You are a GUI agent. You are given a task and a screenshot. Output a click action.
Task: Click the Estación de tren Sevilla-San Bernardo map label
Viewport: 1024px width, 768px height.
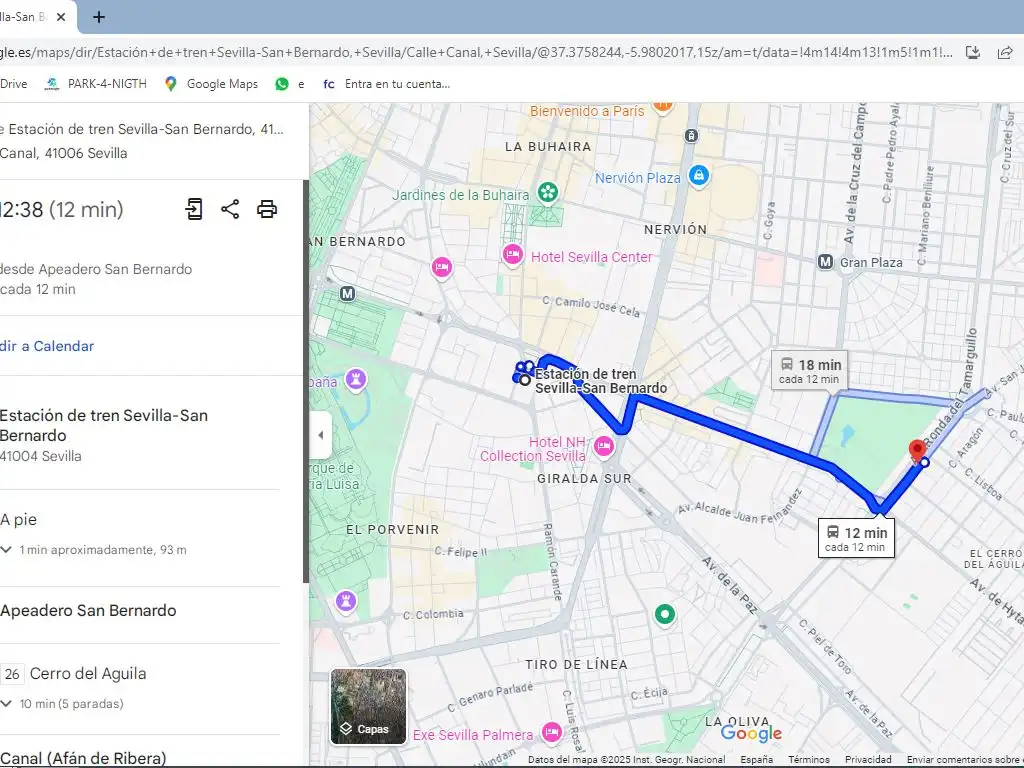[x=601, y=381]
